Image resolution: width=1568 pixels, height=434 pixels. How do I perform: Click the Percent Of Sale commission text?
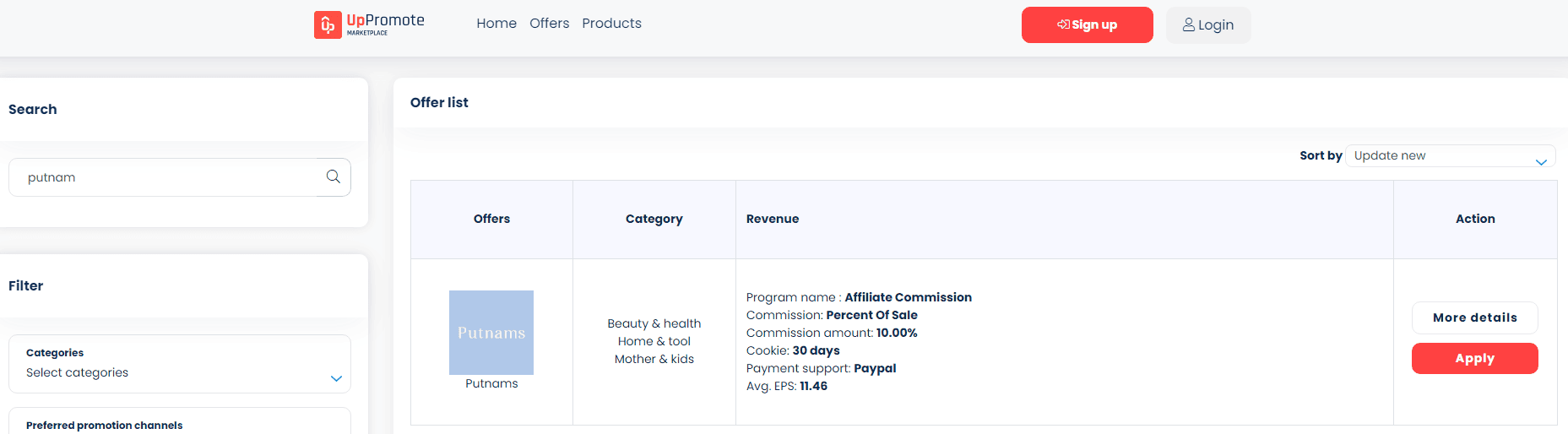tap(871, 315)
